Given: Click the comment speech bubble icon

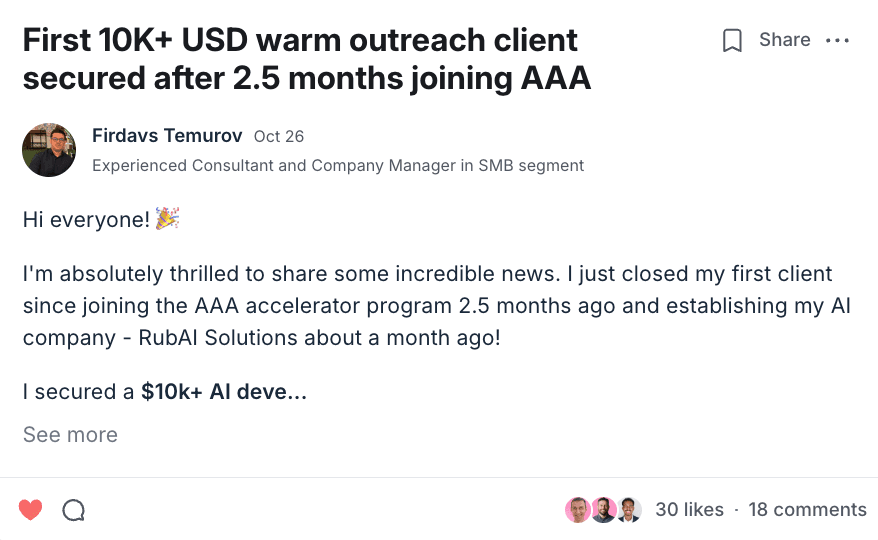Looking at the screenshot, I should [x=73, y=510].
